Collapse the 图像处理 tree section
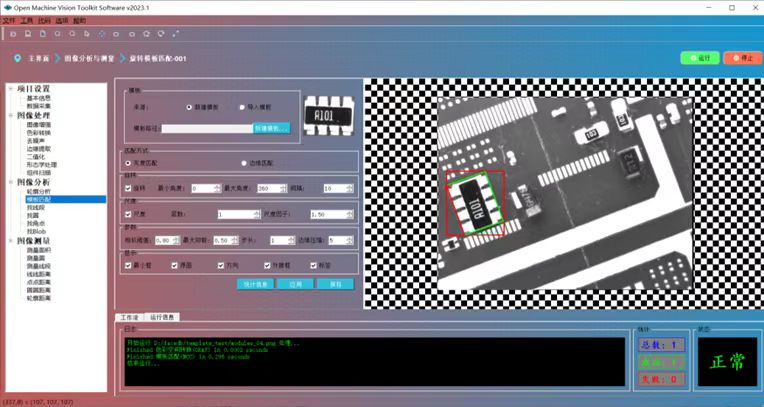Screen dimensions: 764x407 [x=9, y=116]
